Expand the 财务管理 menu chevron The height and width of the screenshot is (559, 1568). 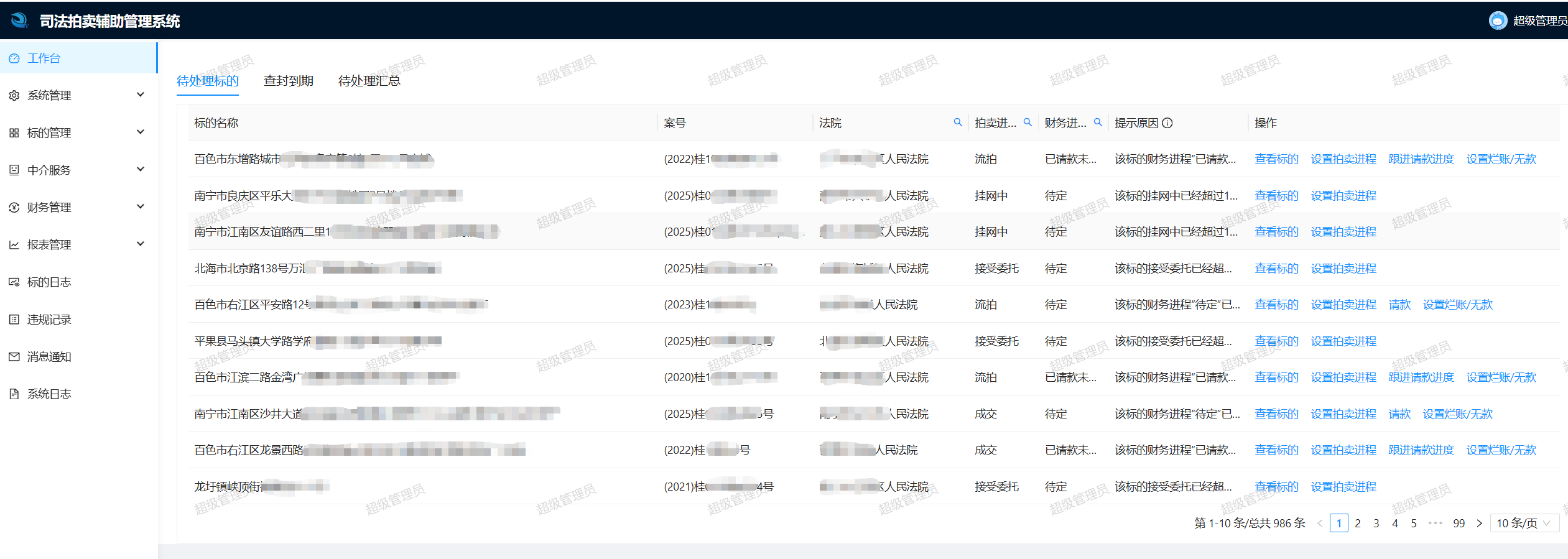coord(141,206)
